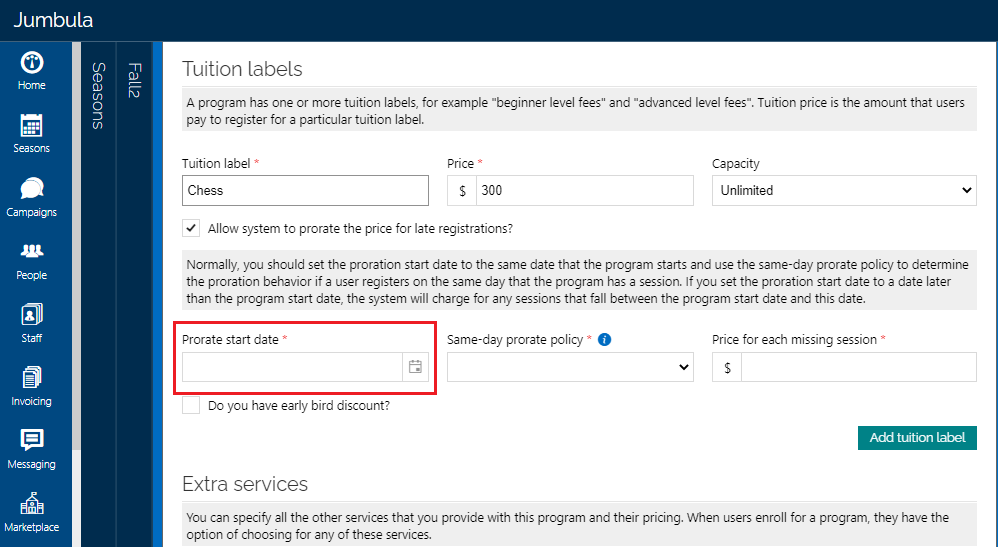Viewport: 998px width, 547px height.
Task: Switch to the vertical Seasons tab
Action: 98,96
